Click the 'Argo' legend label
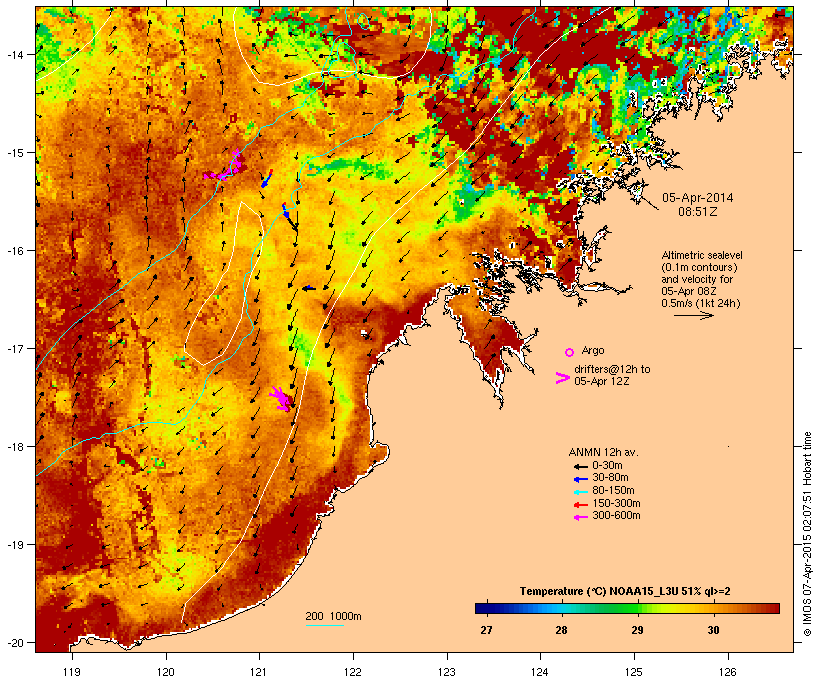Viewport: 820px width, 680px height. (593, 350)
